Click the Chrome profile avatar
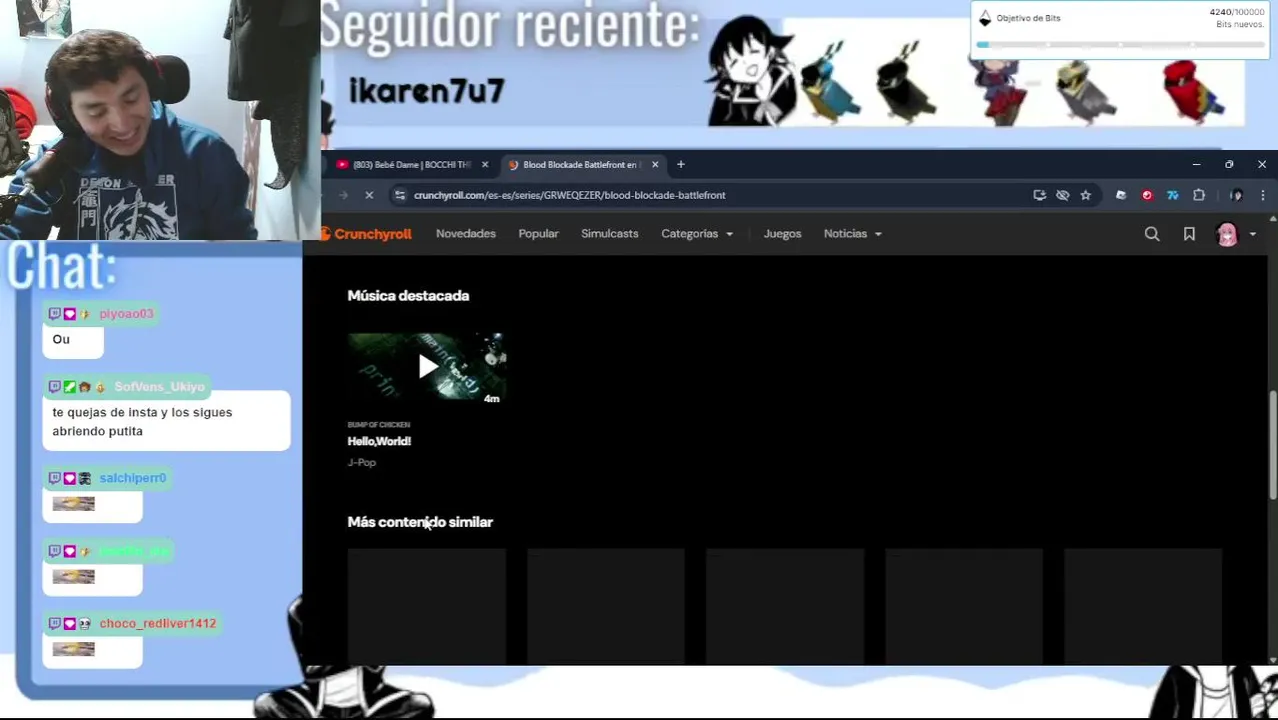This screenshot has width=1278, height=720. point(1237,195)
